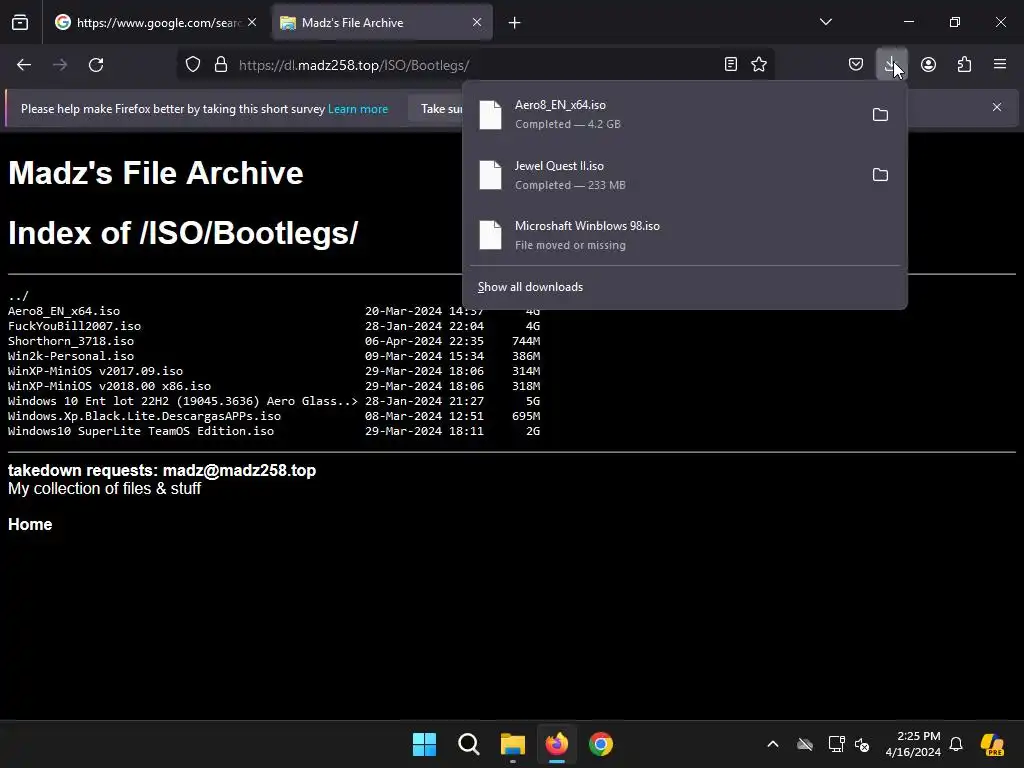Open Windows Start menu
1024x768 pixels.
pyautogui.click(x=424, y=744)
